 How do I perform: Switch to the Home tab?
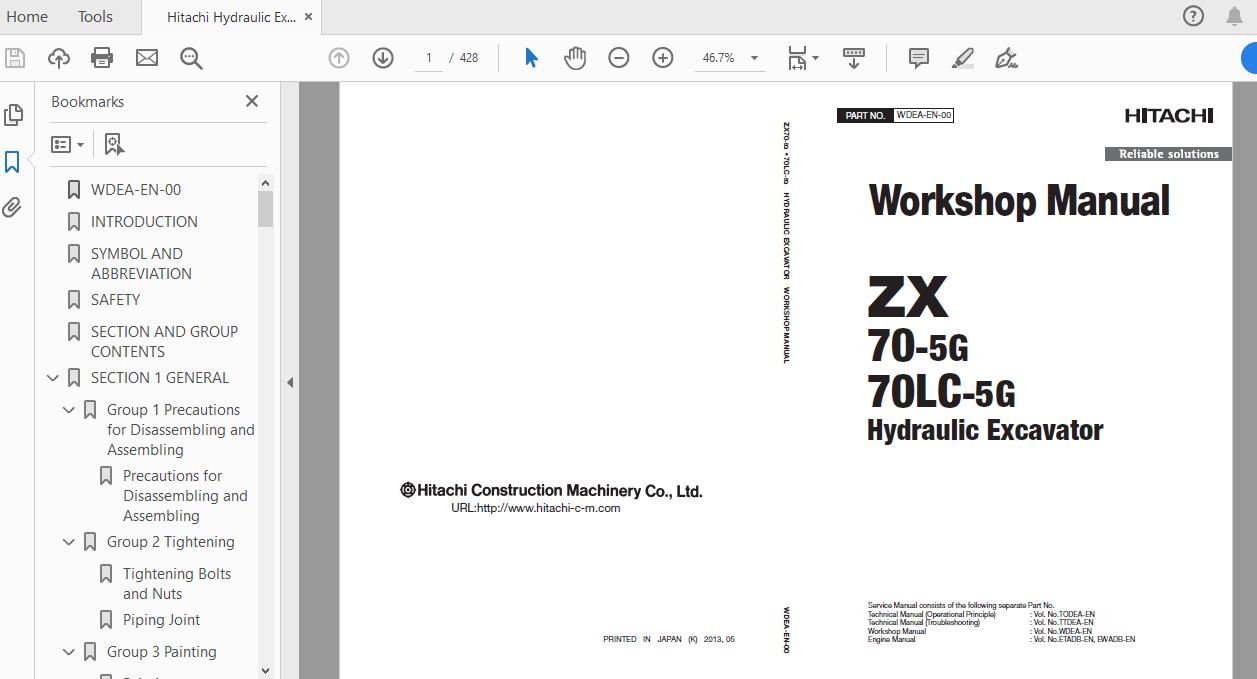[27, 16]
